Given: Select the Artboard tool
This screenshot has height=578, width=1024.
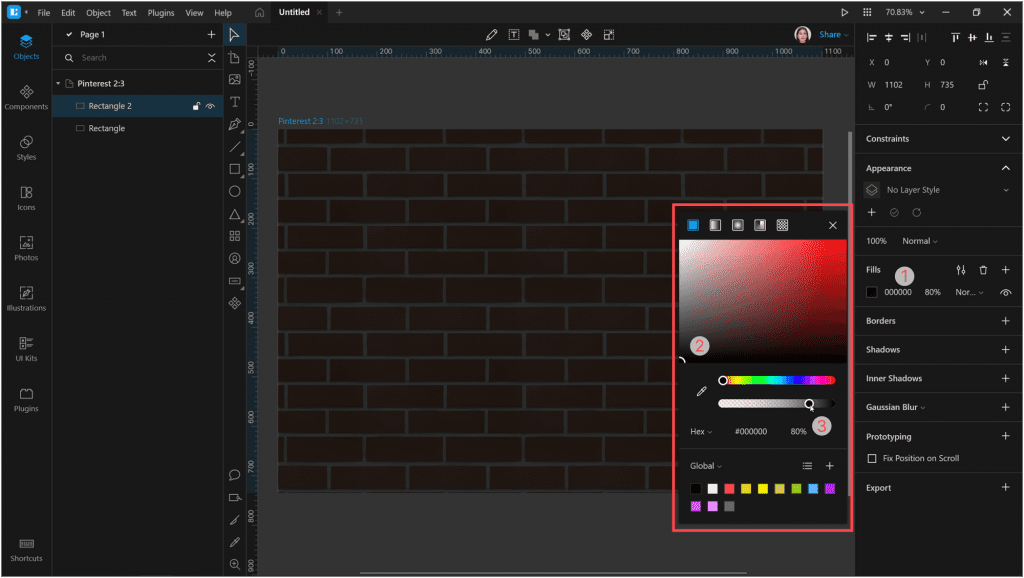Looking at the screenshot, I should tap(234, 57).
